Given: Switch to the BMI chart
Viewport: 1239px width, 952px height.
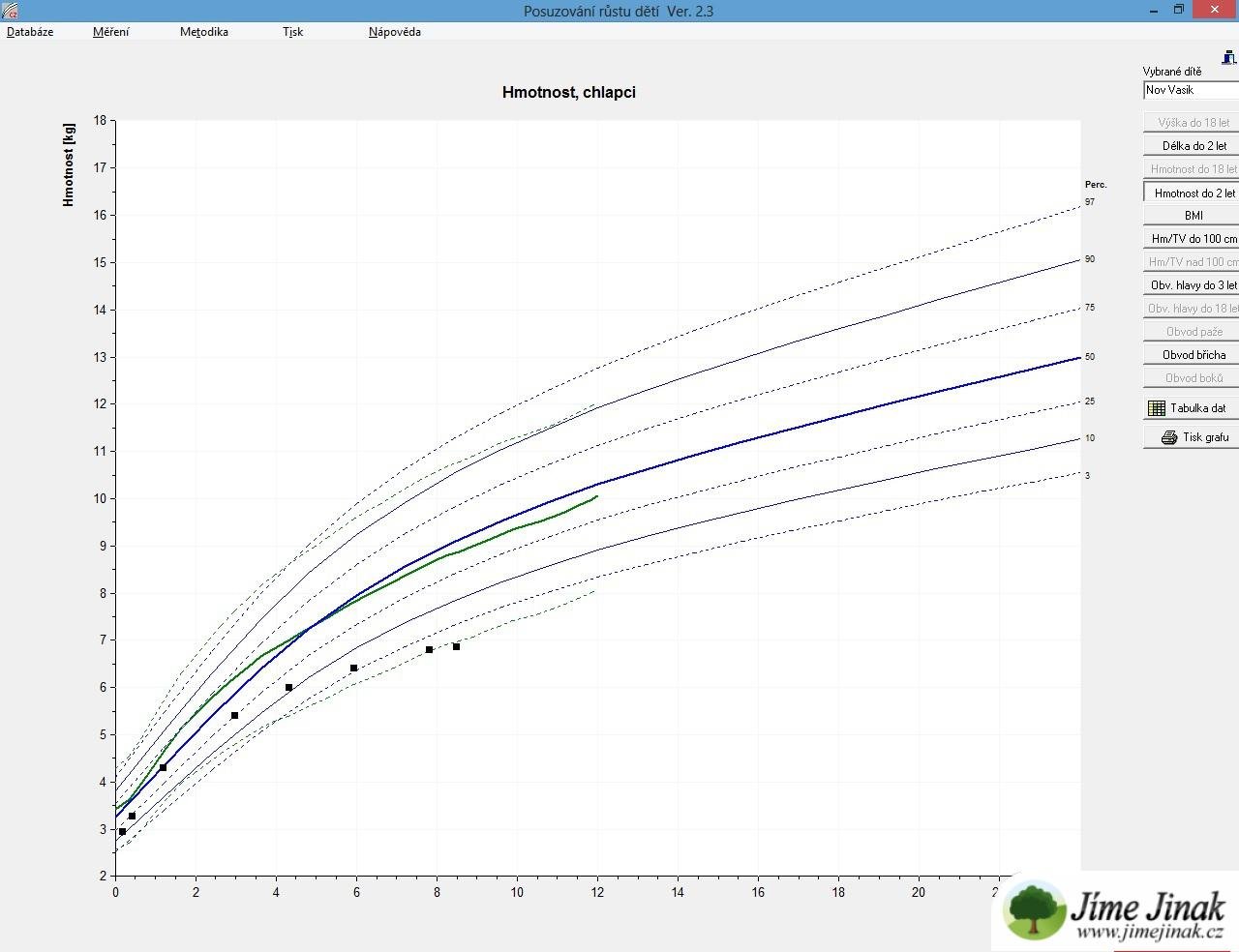Looking at the screenshot, I should pos(1193,216).
